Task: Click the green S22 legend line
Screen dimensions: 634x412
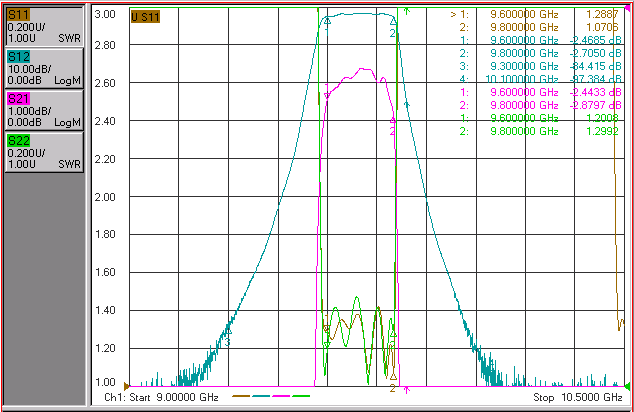Action: pyautogui.click(x=301, y=396)
